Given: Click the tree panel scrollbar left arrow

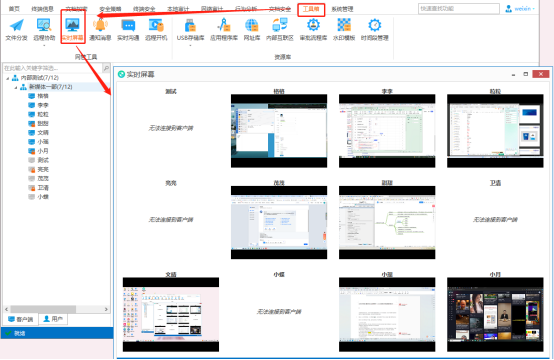Looking at the screenshot, I should coord(6,309).
